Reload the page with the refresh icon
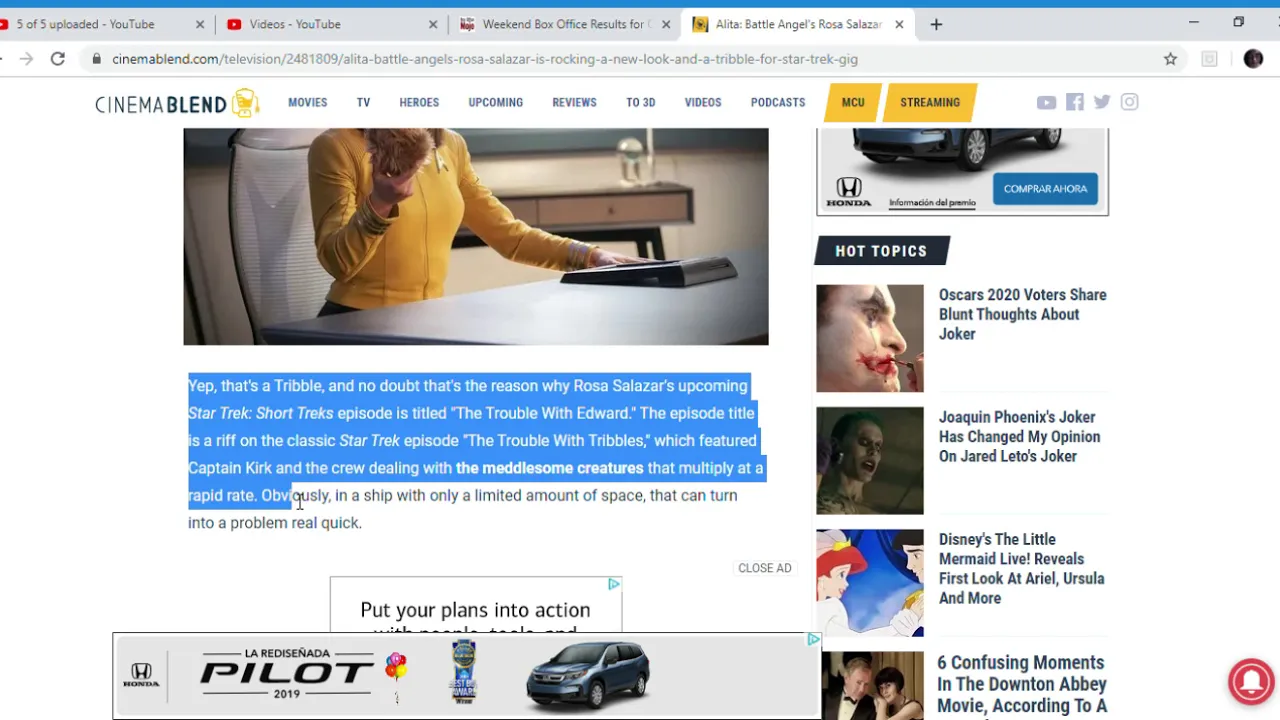 click(58, 59)
